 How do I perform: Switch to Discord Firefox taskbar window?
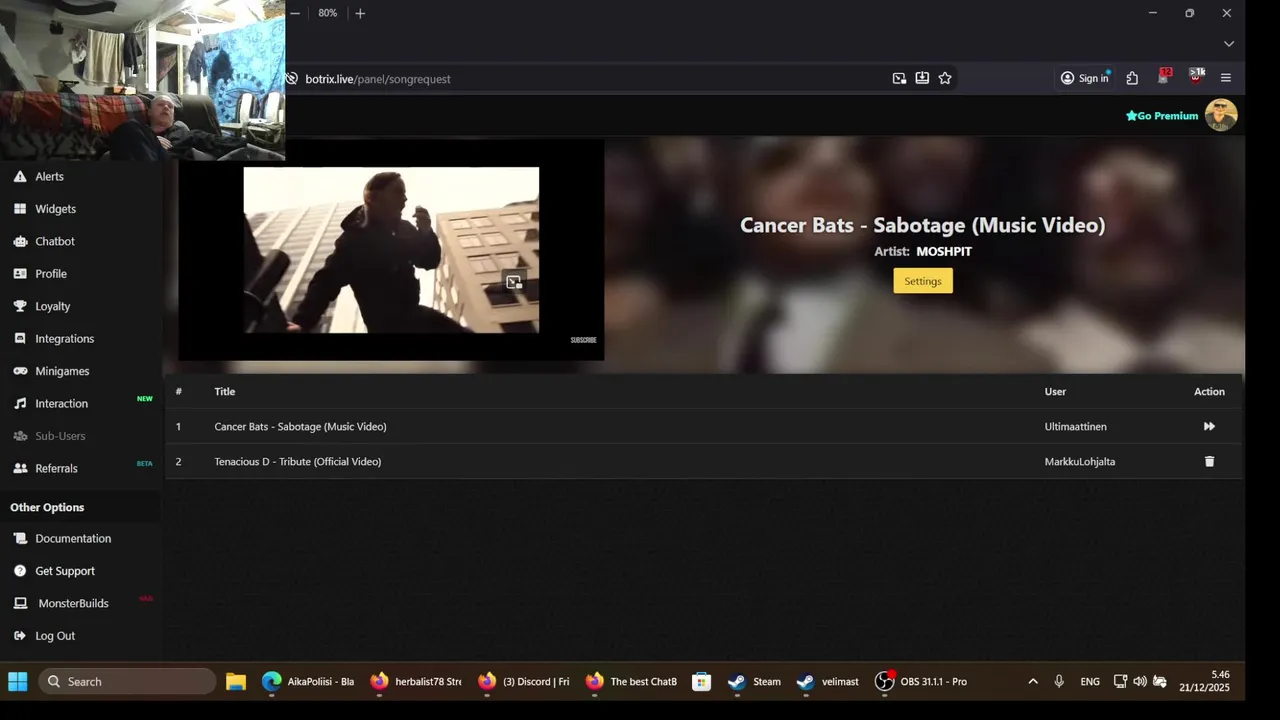pyautogui.click(x=524, y=682)
